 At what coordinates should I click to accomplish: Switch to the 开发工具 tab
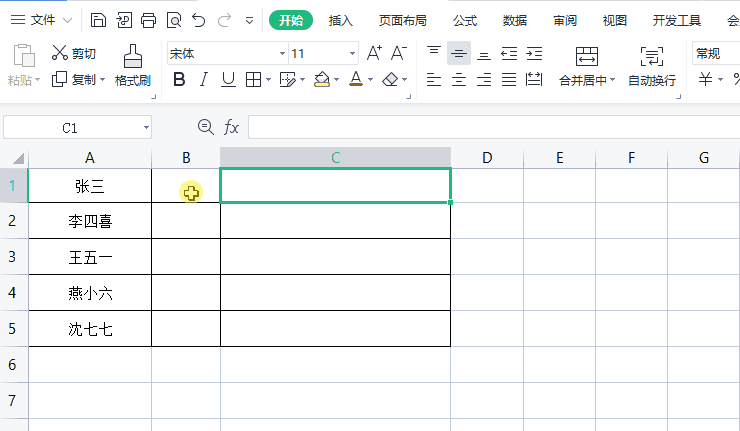pyautogui.click(x=676, y=20)
